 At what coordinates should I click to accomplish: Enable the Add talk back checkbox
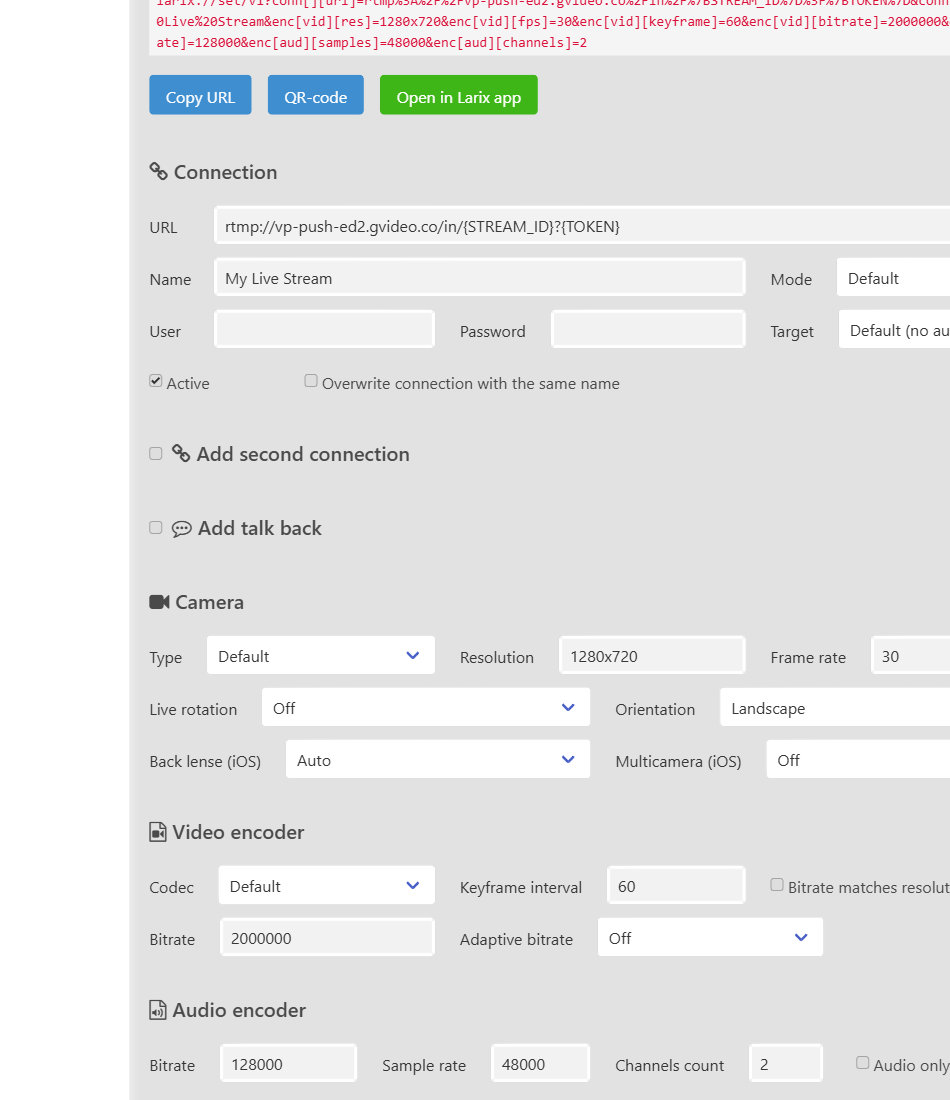click(x=156, y=528)
